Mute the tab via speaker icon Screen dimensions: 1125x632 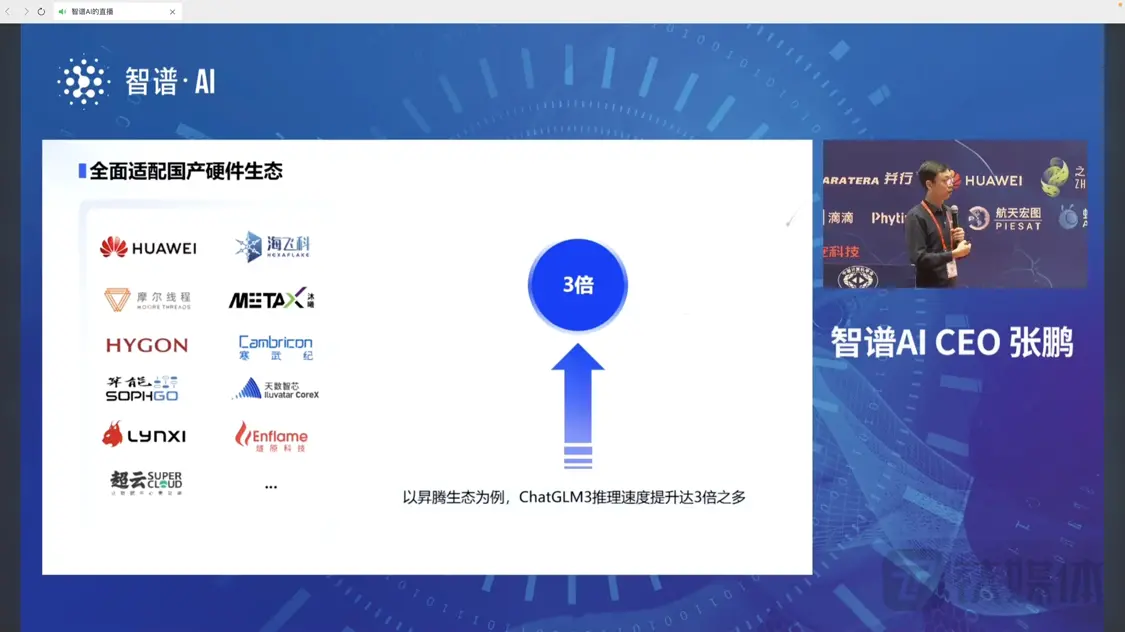click(x=62, y=11)
